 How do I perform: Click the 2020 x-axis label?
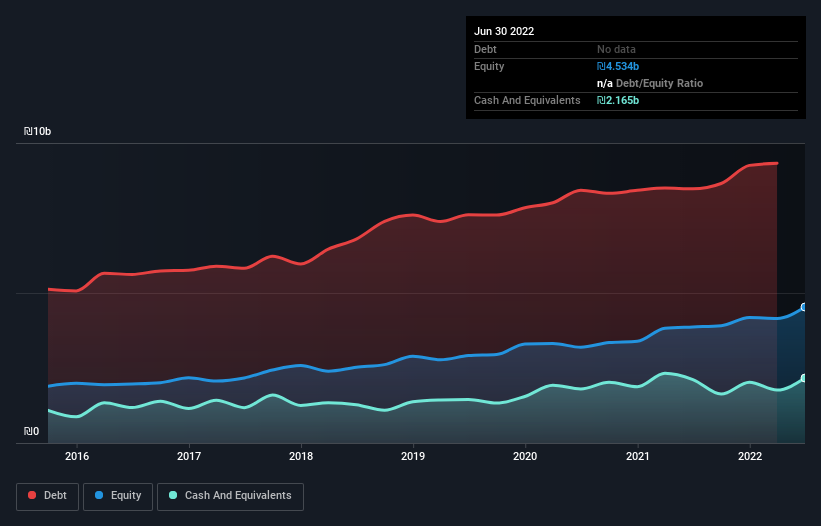[525, 456]
